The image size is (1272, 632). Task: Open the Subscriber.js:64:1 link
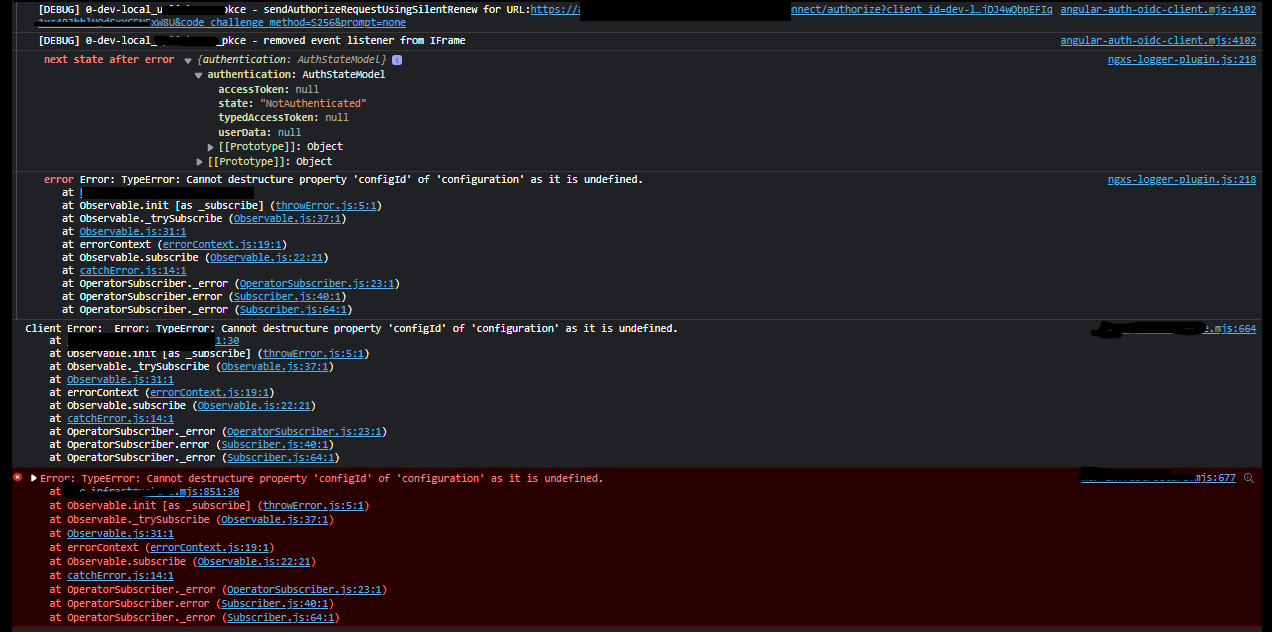293,309
